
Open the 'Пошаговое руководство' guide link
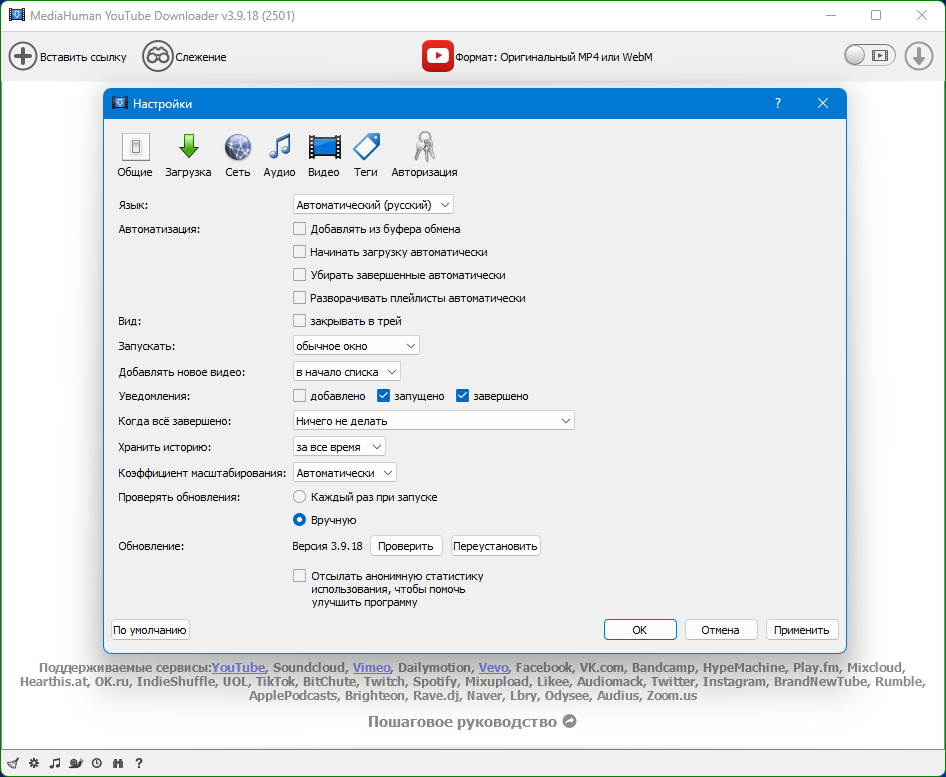pyautogui.click(x=472, y=721)
